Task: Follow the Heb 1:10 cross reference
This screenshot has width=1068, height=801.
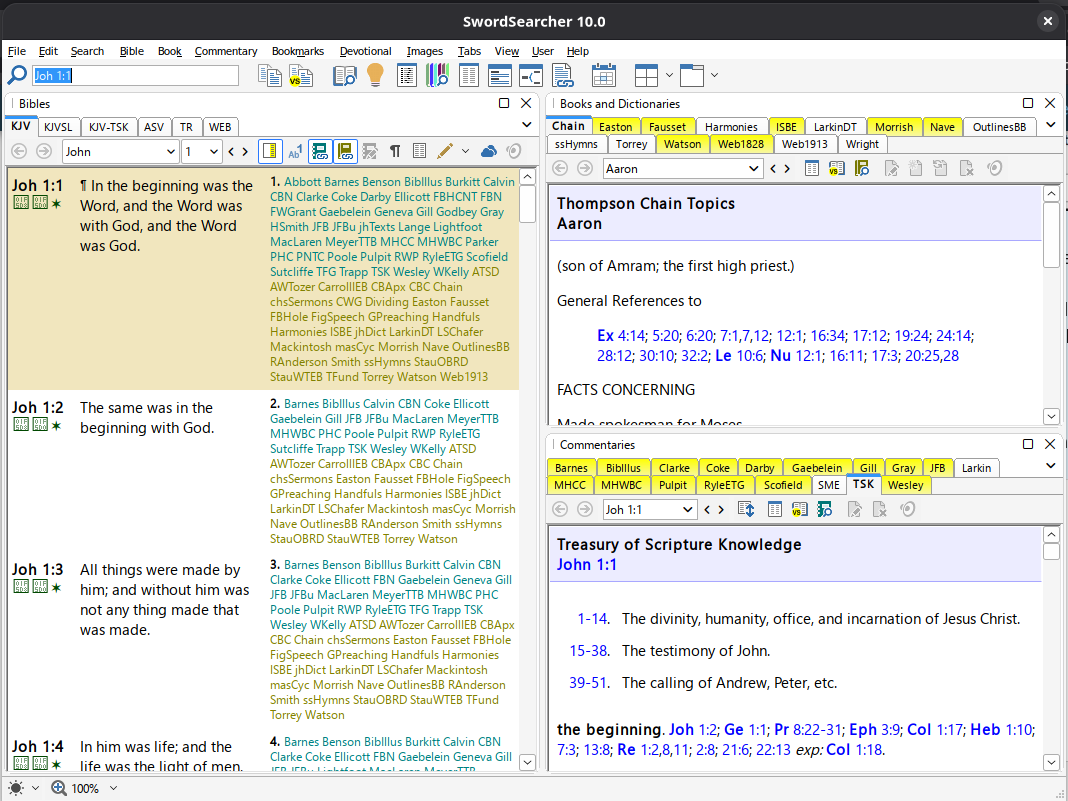Action: click(x=1001, y=729)
